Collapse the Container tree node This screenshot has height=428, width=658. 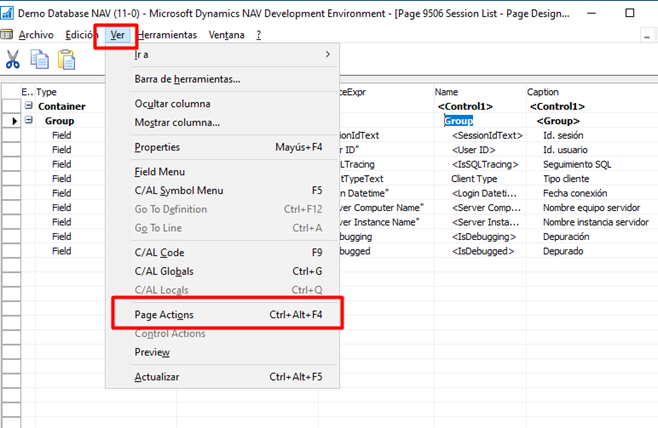pyautogui.click(x=29, y=105)
